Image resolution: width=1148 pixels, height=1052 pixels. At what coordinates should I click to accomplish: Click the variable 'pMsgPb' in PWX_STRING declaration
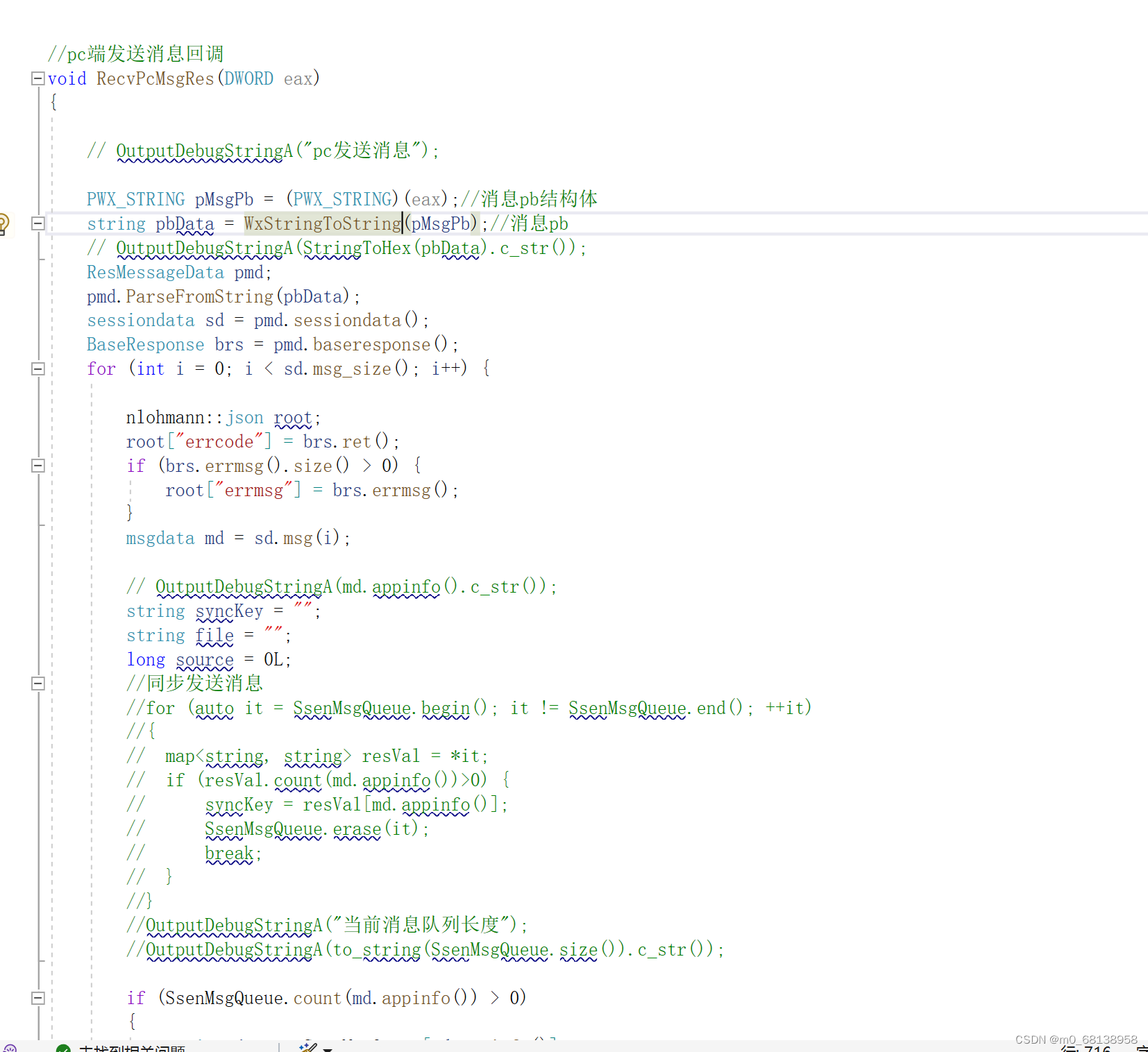[224, 199]
